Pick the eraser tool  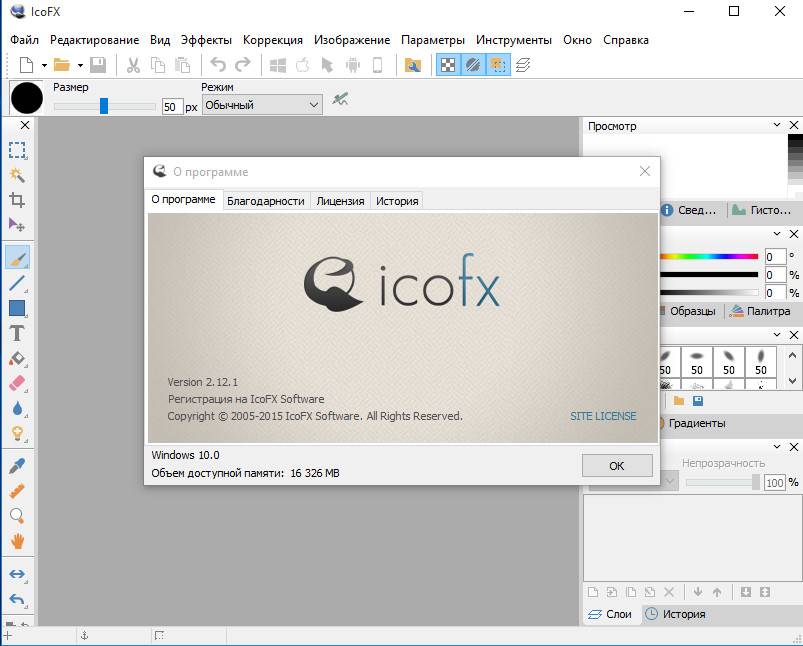point(17,383)
